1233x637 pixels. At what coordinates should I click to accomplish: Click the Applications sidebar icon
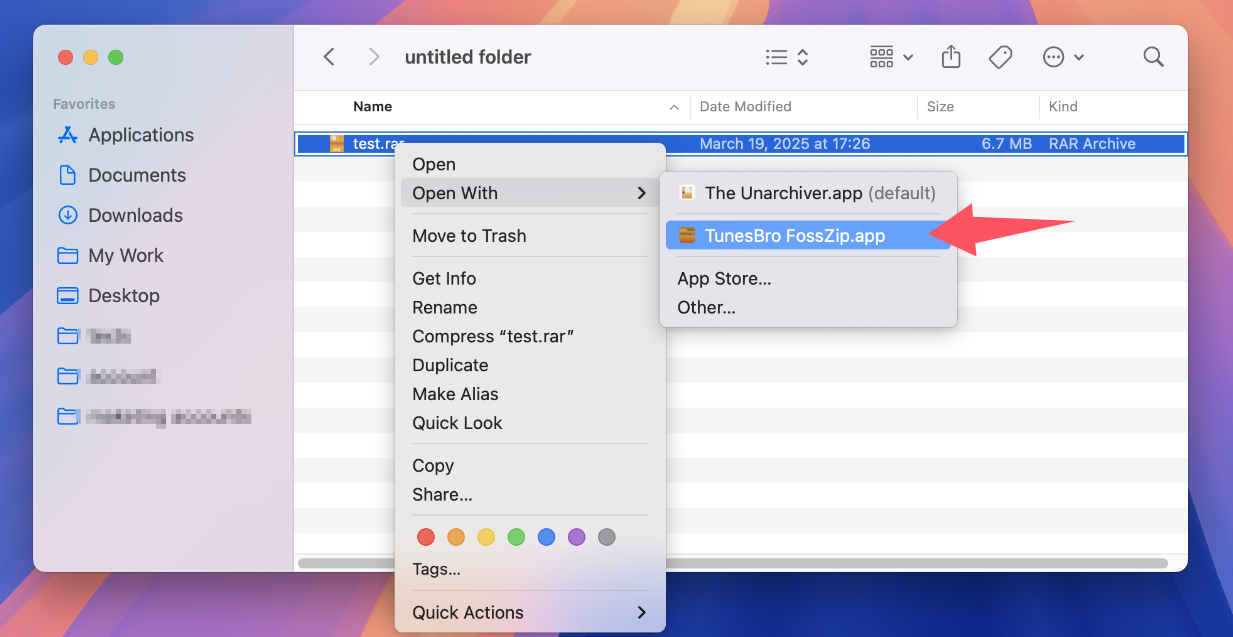coord(68,135)
